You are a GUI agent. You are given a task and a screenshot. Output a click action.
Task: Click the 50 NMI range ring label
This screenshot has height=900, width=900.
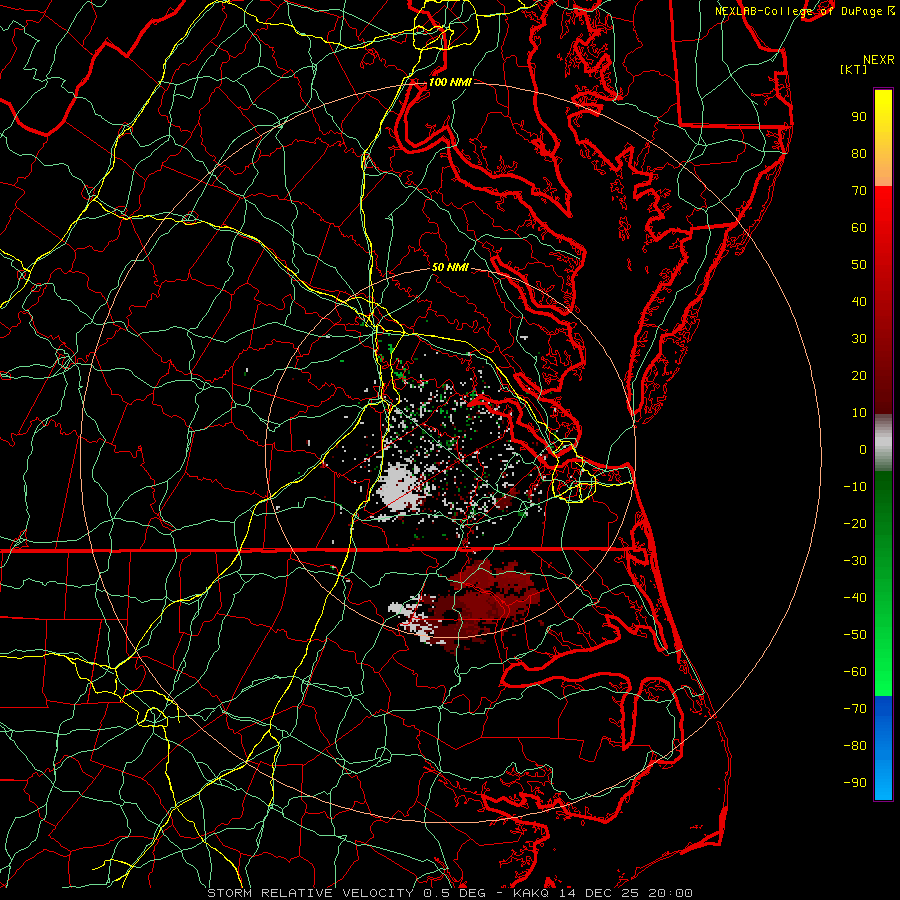pos(449,267)
